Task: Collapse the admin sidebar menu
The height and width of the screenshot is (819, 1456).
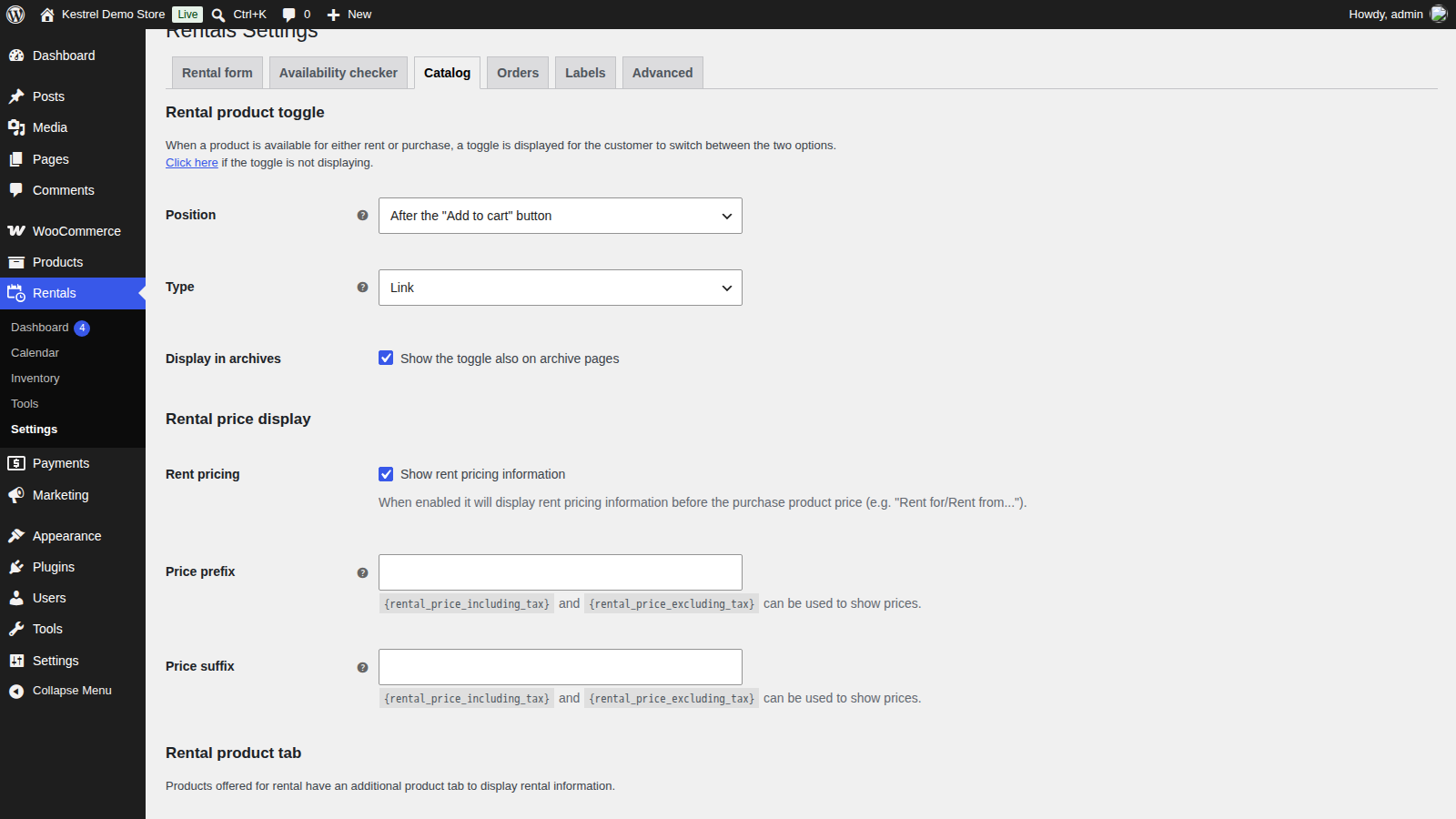Action: (x=72, y=691)
